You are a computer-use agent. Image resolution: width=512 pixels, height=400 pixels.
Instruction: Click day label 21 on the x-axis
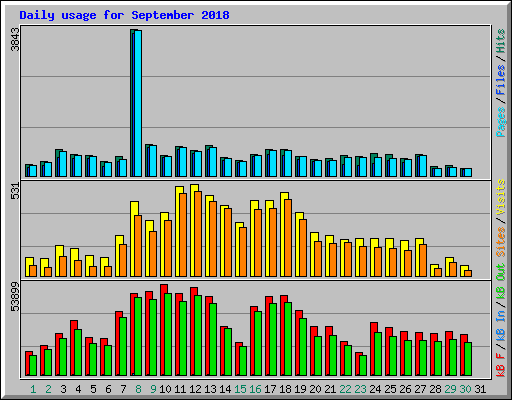point(330,389)
